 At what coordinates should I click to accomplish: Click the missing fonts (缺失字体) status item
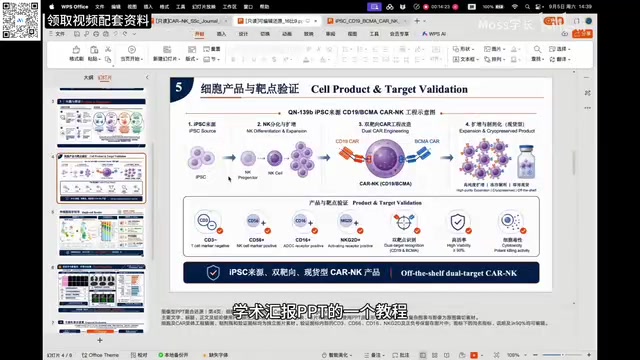216,355
